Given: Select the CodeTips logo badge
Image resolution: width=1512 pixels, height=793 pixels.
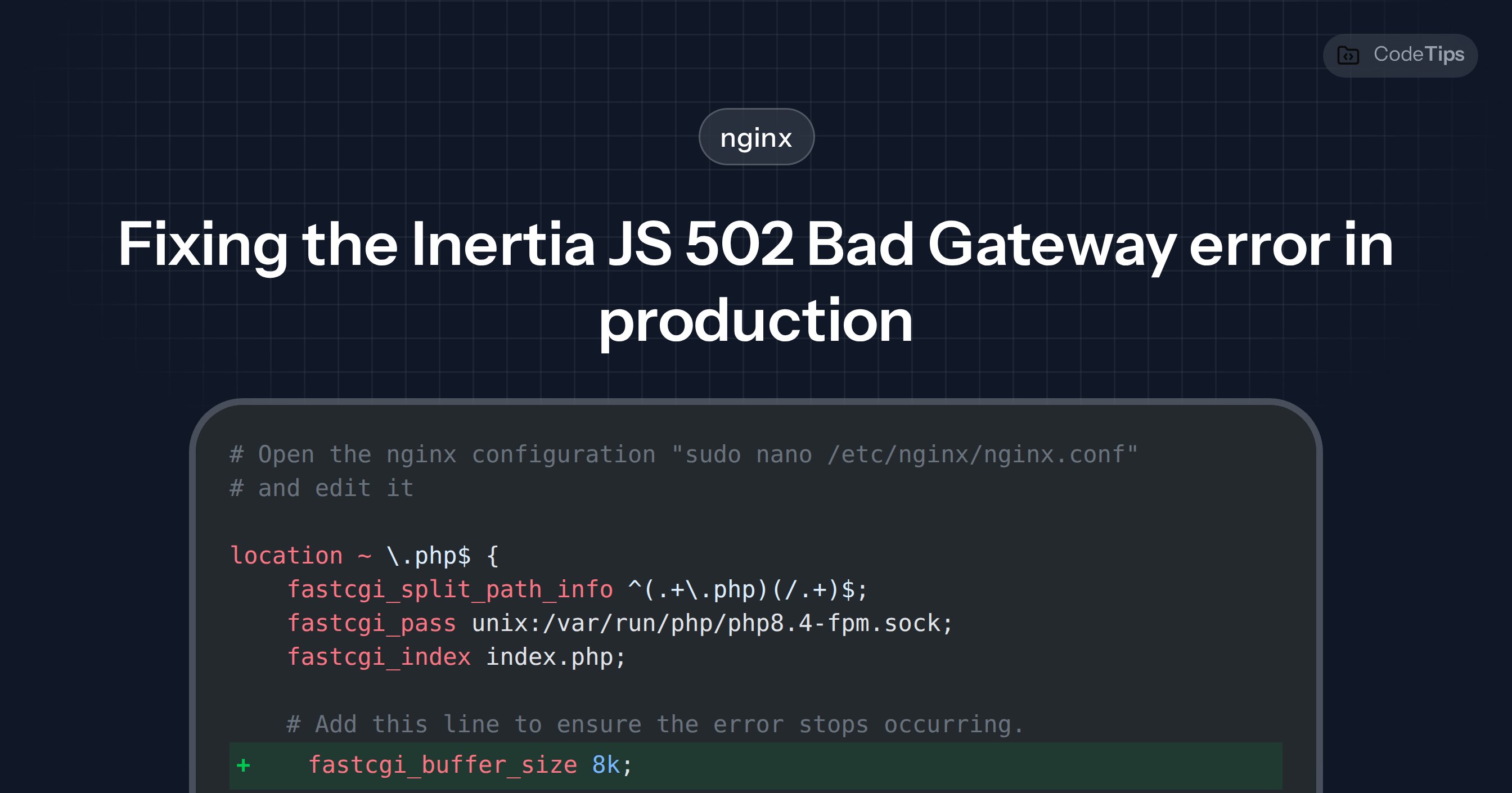Looking at the screenshot, I should tap(1400, 55).
